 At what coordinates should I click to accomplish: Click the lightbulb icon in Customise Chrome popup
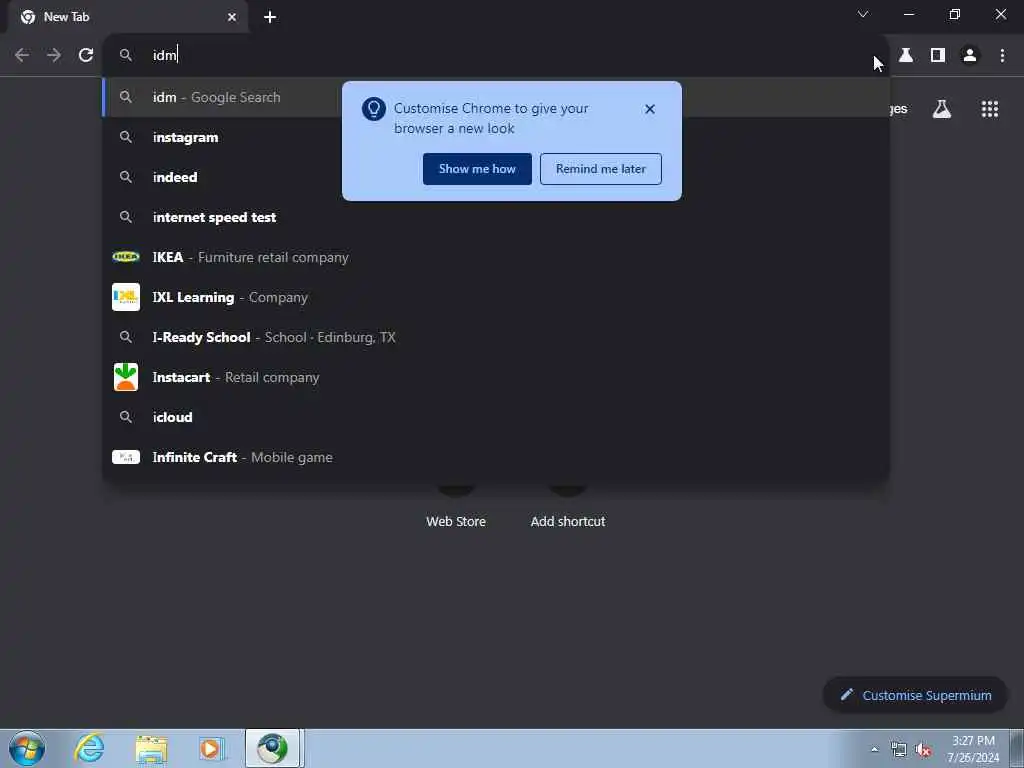pyautogui.click(x=374, y=109)
